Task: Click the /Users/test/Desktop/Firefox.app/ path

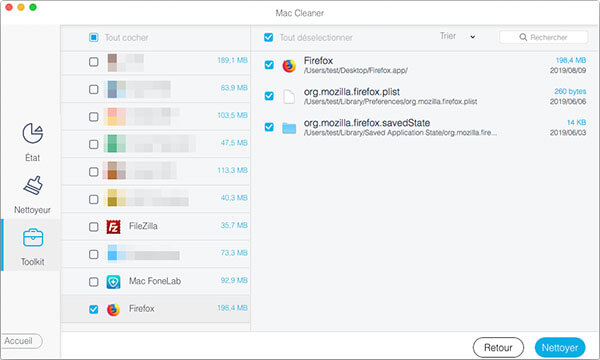Action: (355, 70)
